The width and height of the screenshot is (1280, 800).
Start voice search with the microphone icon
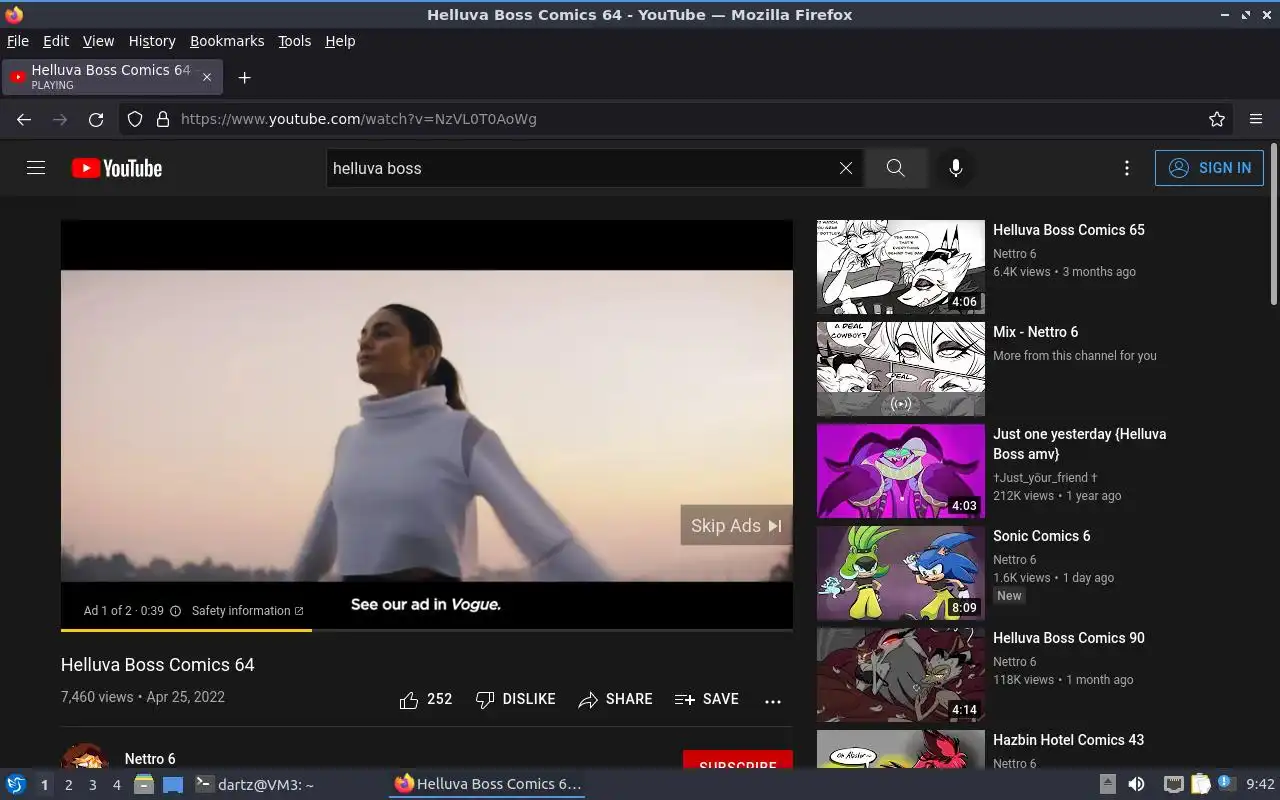pos(956,168)
